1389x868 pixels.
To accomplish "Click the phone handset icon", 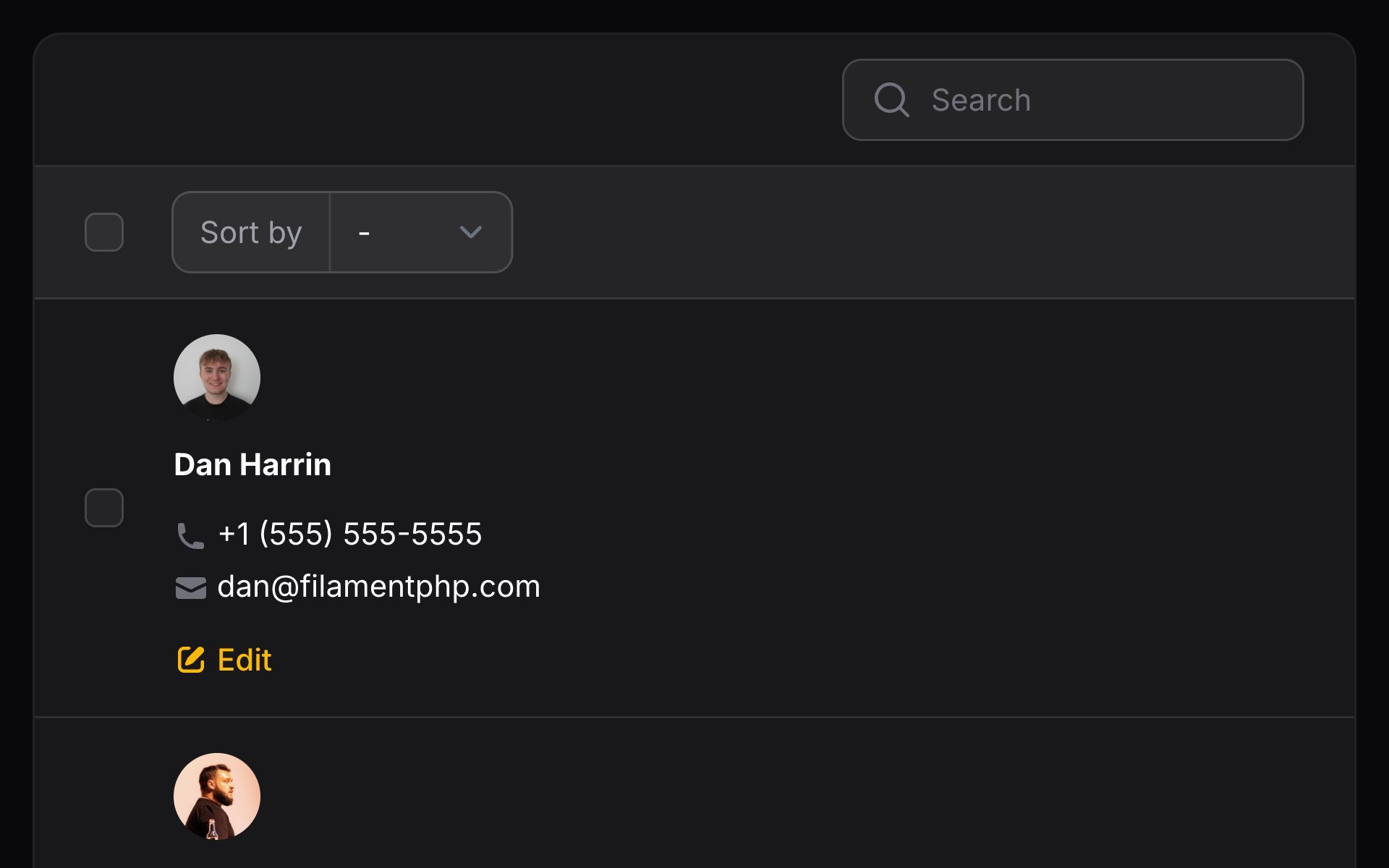I will click(x=190, y=536).
